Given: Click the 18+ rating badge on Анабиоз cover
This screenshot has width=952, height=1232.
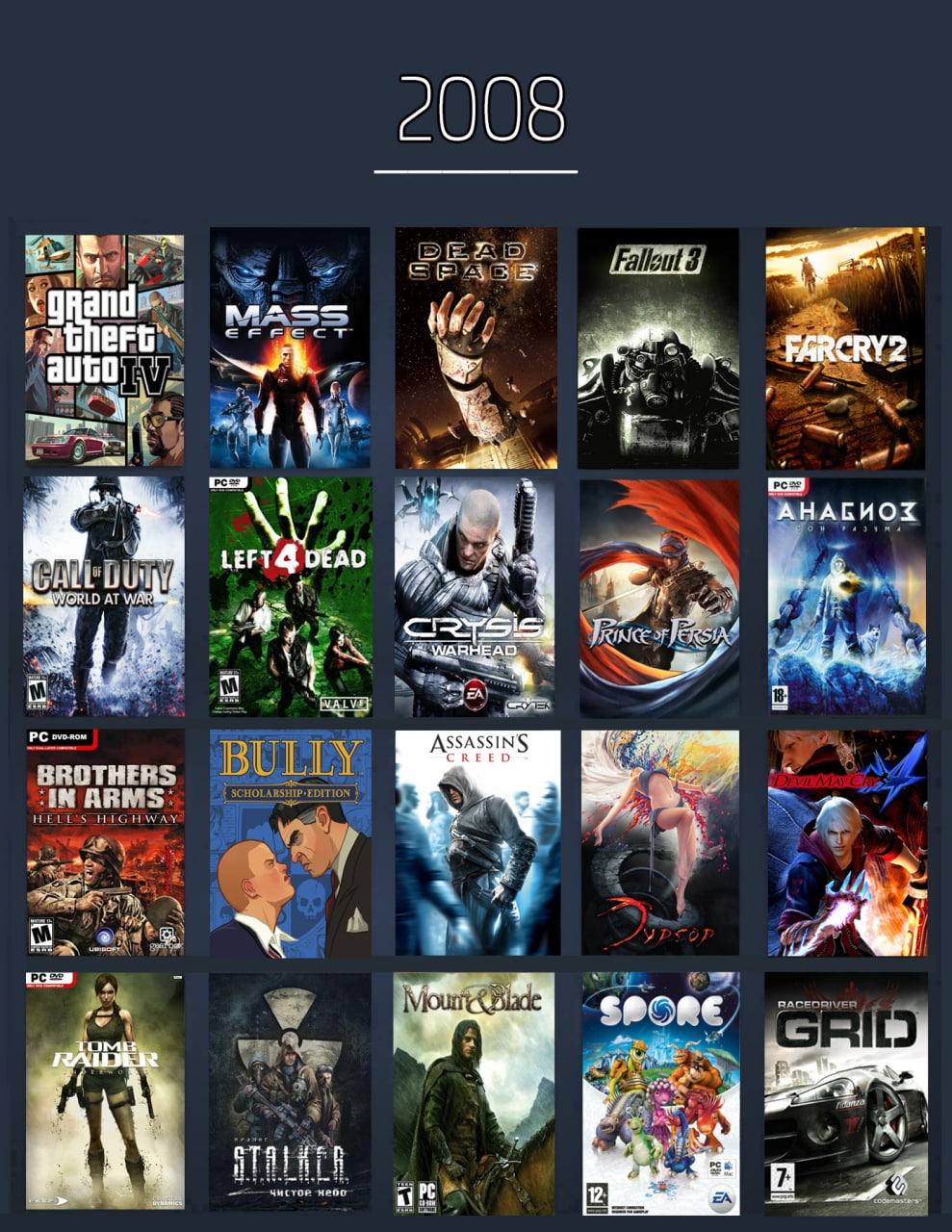Looking at the screenshot, I should coord(782,697).
